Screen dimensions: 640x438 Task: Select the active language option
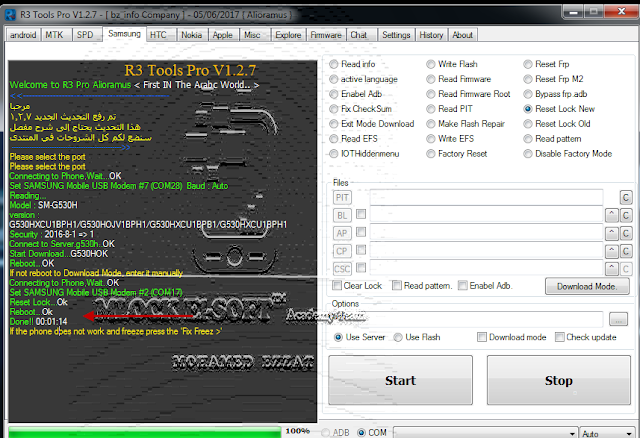click(334, 79)
